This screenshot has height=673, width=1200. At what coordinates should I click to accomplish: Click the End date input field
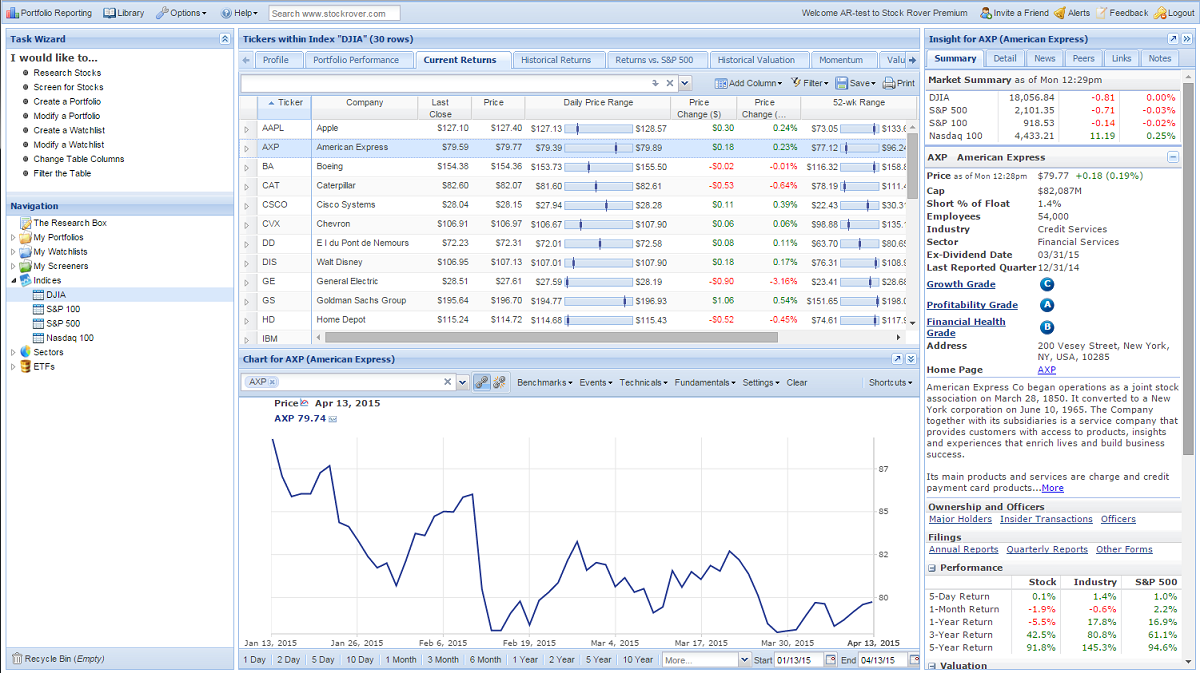coord(882,660)
